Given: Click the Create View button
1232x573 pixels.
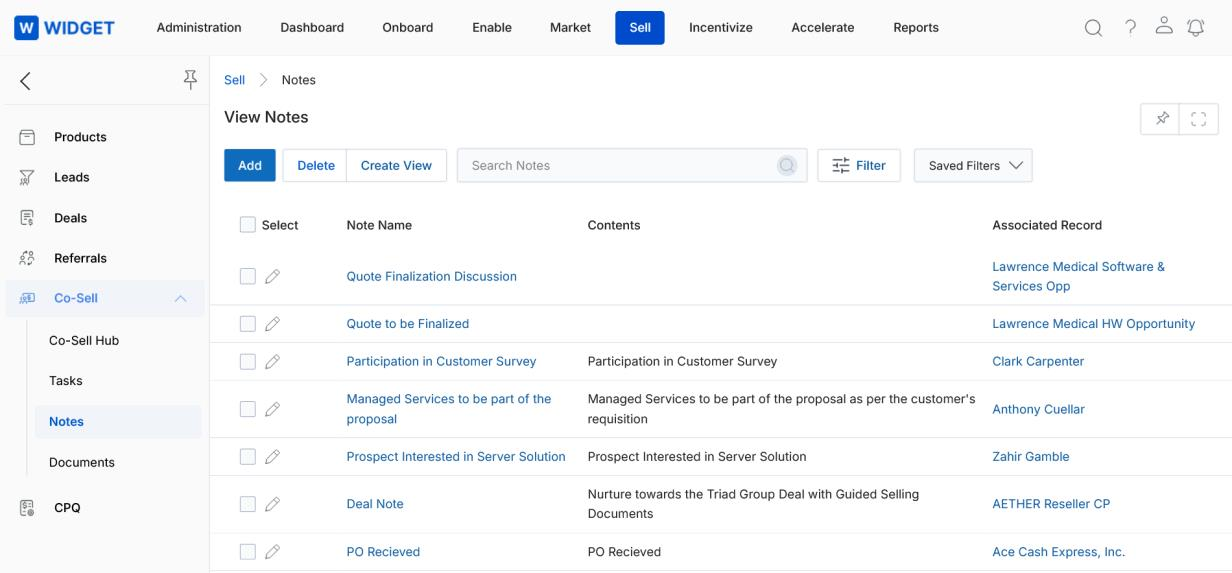Looking at the screenshot, I should (397, 166).
